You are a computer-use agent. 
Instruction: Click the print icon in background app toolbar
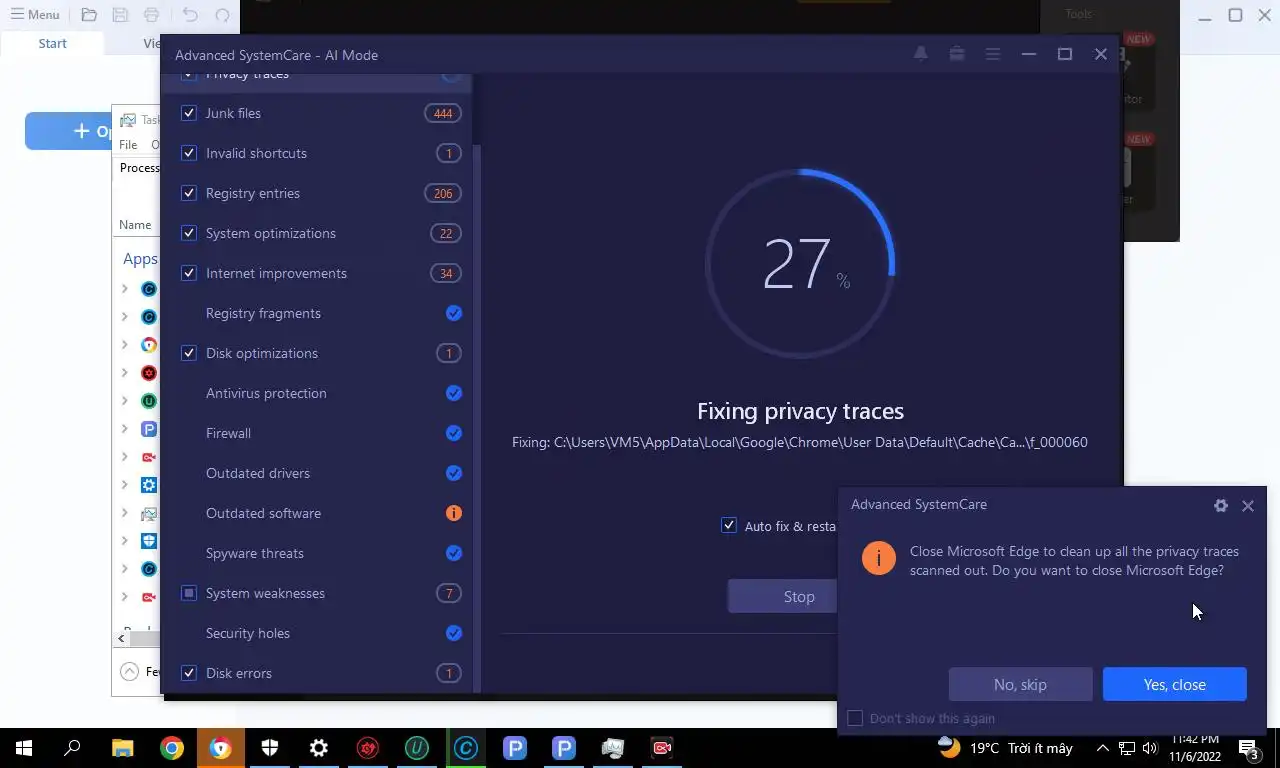pyautogui.click(x=151, y=15)
